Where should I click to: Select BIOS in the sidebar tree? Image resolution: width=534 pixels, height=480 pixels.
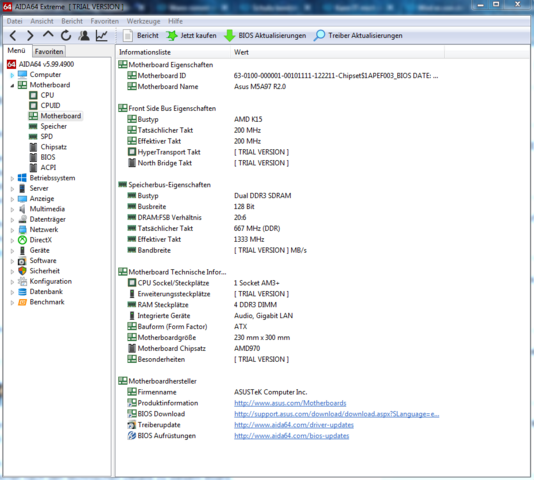click(48, 157)
